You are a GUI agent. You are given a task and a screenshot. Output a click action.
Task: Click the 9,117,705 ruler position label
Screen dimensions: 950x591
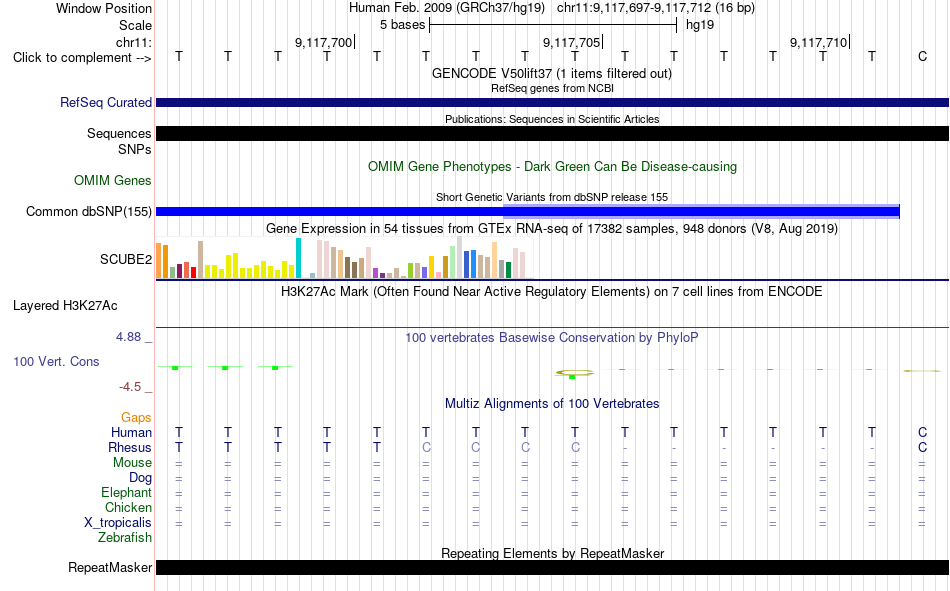tap(571, 42)
